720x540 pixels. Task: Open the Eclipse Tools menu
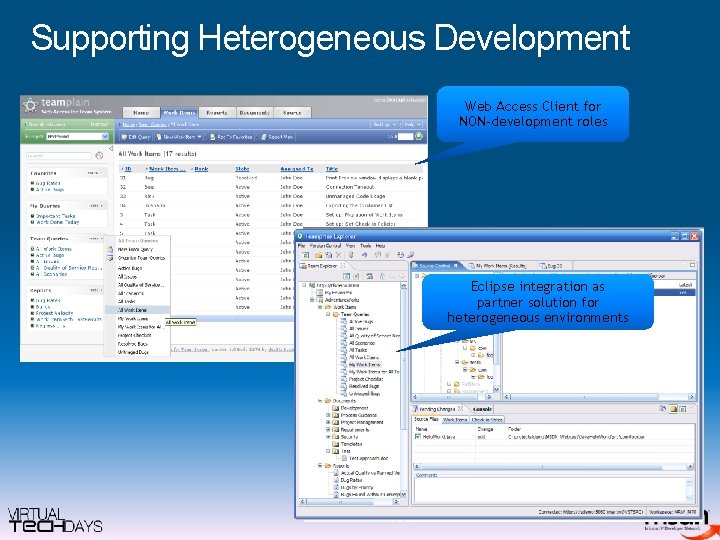(366, 246)
